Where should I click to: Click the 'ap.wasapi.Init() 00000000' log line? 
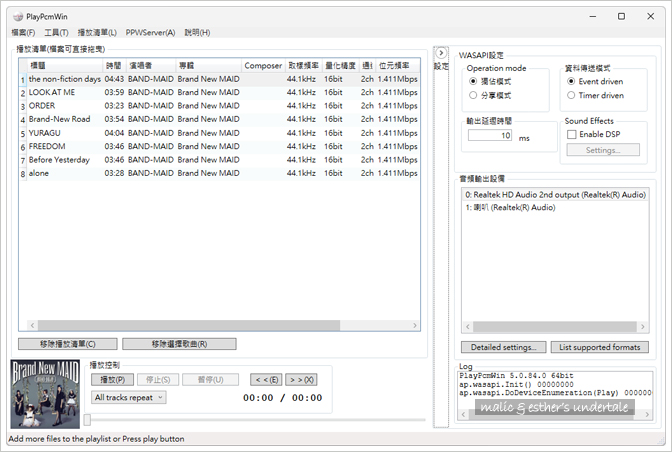516,384
